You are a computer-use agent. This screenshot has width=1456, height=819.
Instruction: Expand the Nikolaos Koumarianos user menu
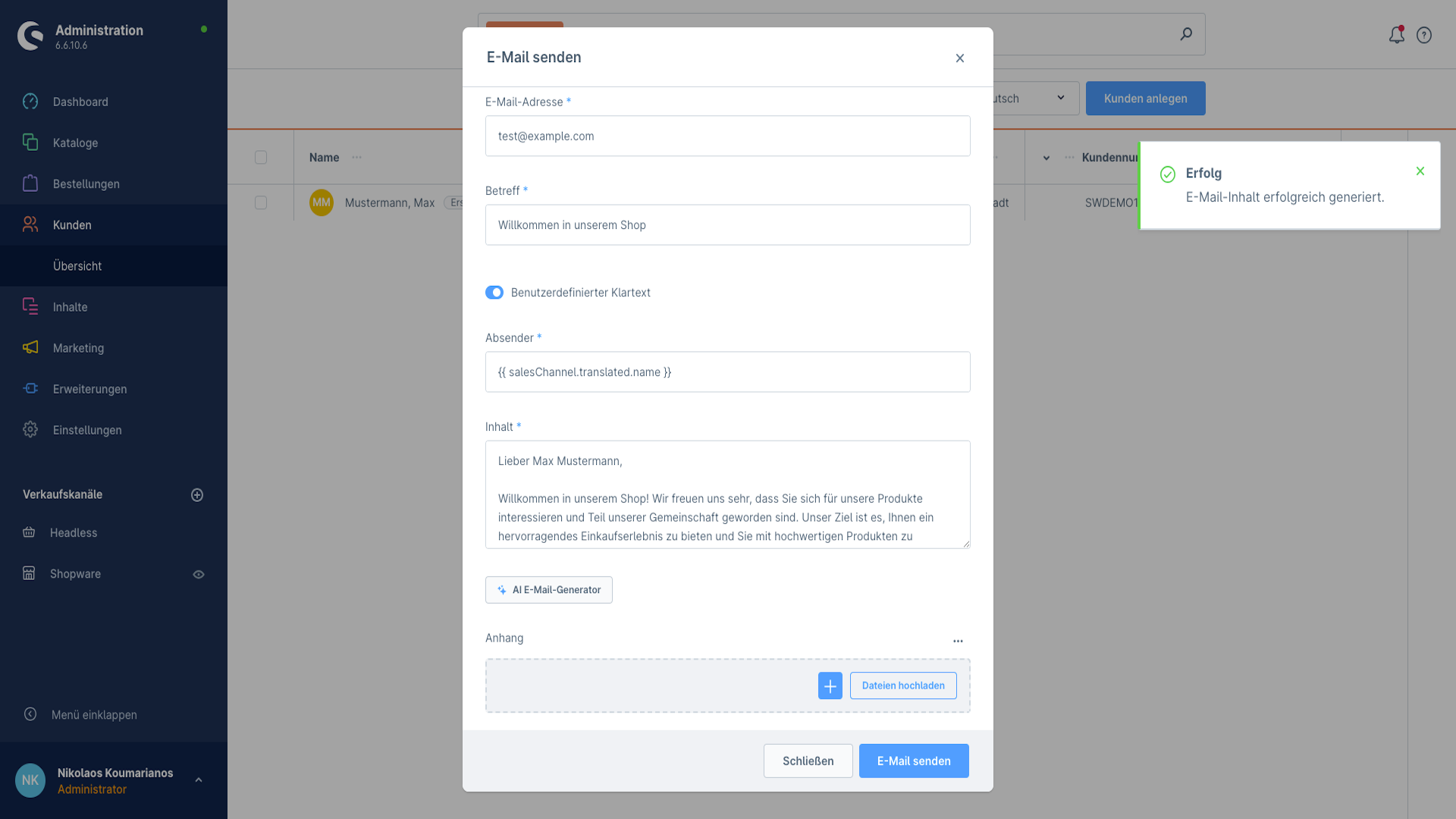coord(199,780)
